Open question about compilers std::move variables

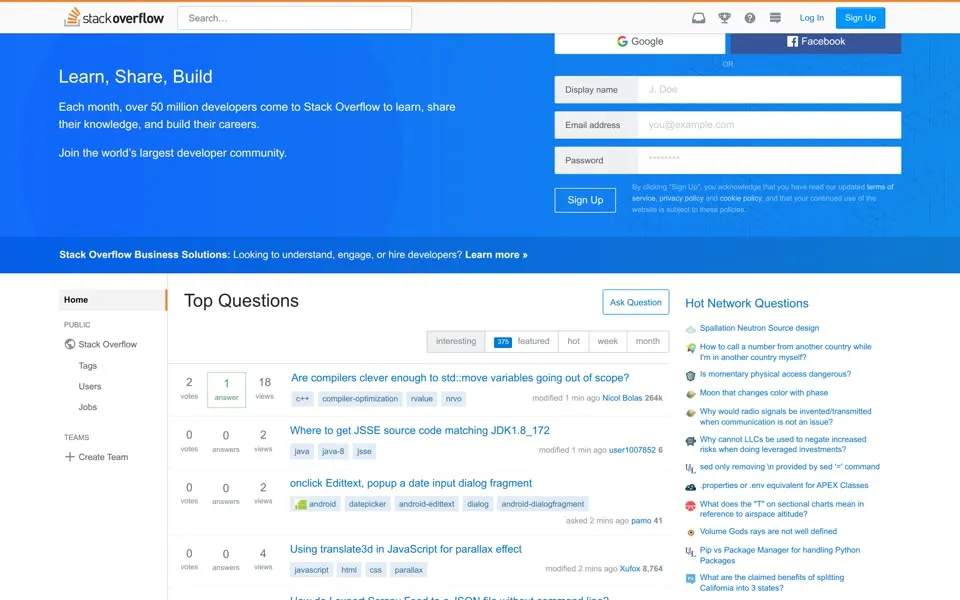point(460,378)
